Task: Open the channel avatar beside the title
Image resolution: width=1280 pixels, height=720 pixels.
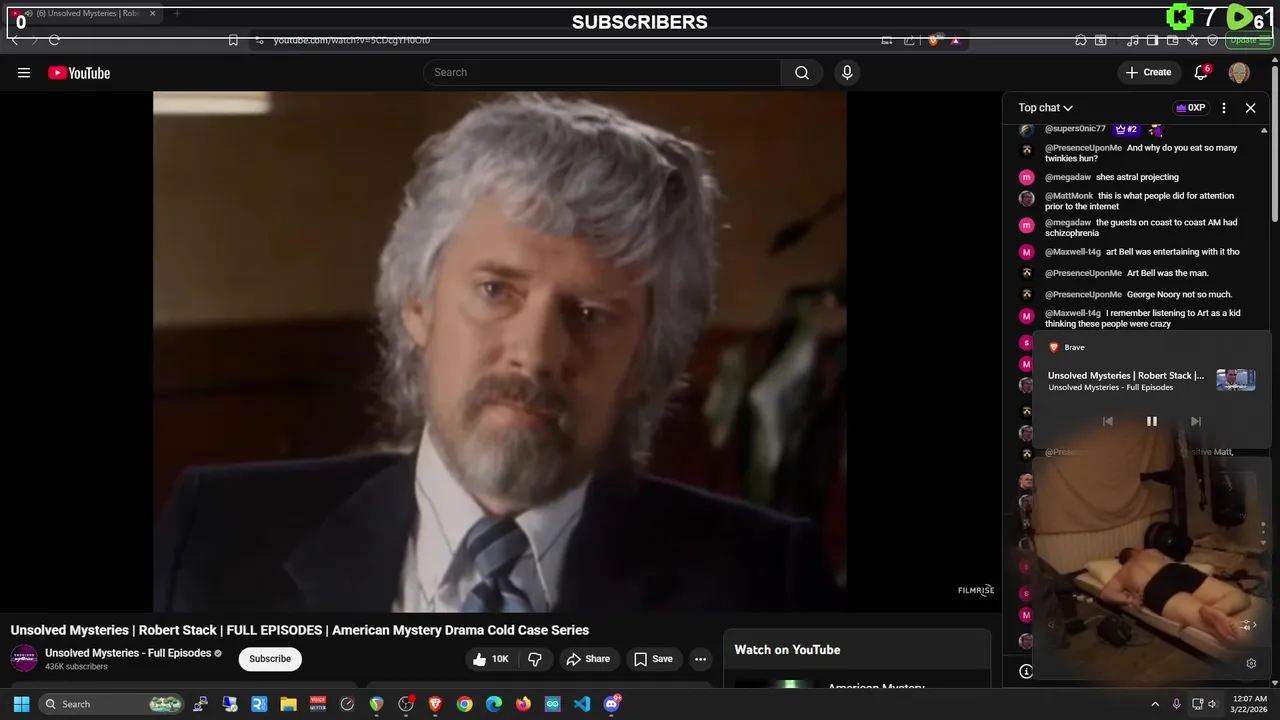Action: [x=24, y=658]
